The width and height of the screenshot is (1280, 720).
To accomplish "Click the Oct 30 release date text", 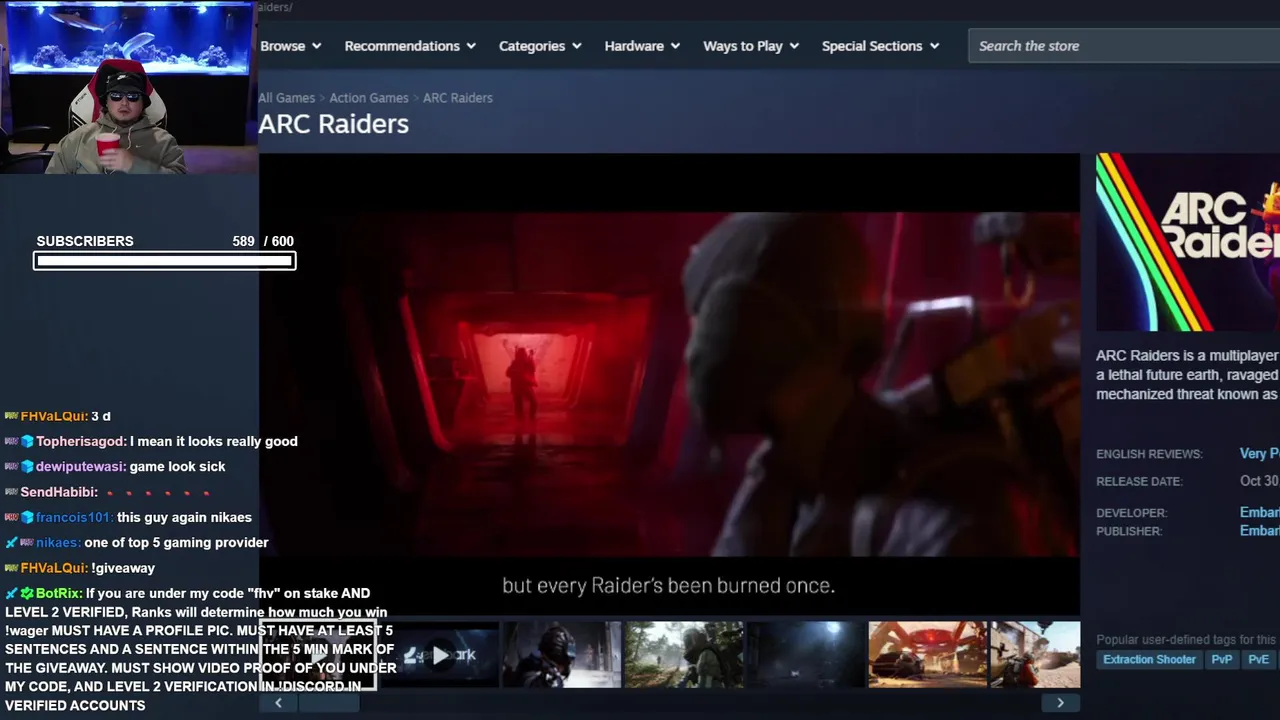I will 1260,481.
